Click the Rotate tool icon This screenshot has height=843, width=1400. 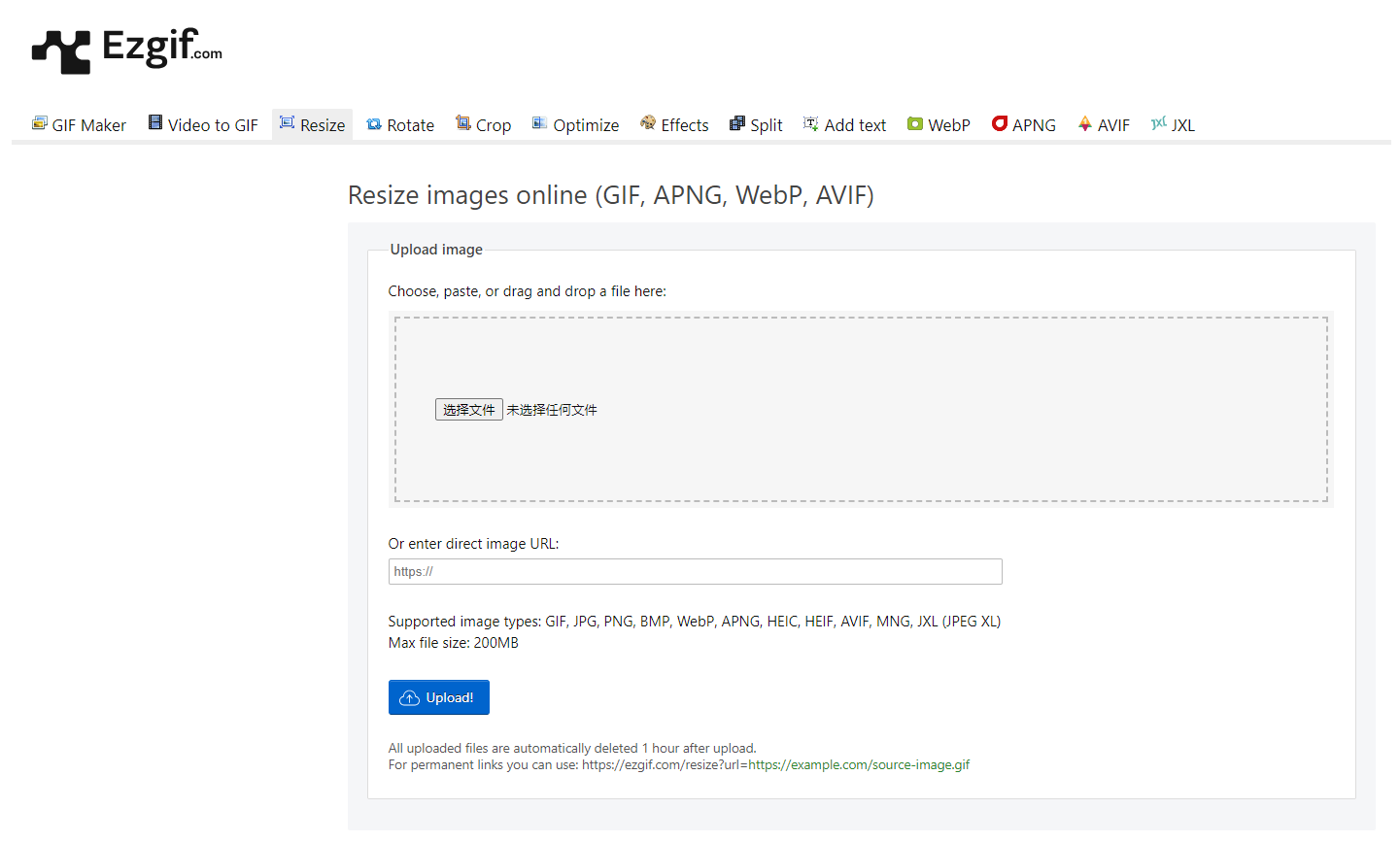[x=374, y=124]
